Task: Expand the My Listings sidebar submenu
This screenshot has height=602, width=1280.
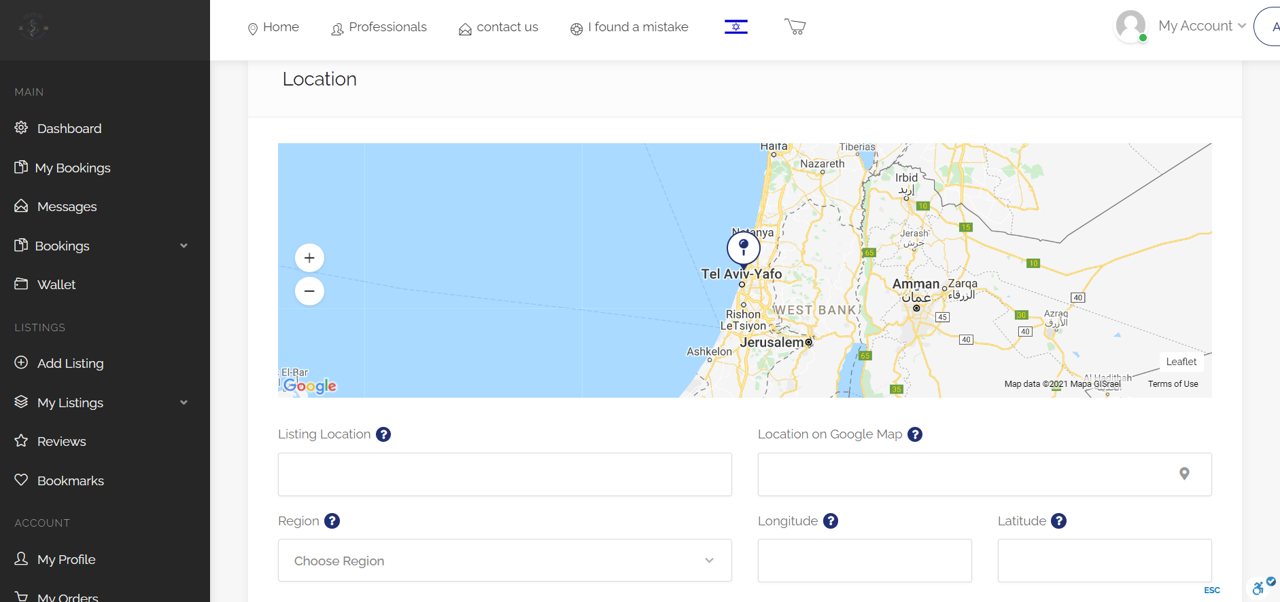Action: 183,403
